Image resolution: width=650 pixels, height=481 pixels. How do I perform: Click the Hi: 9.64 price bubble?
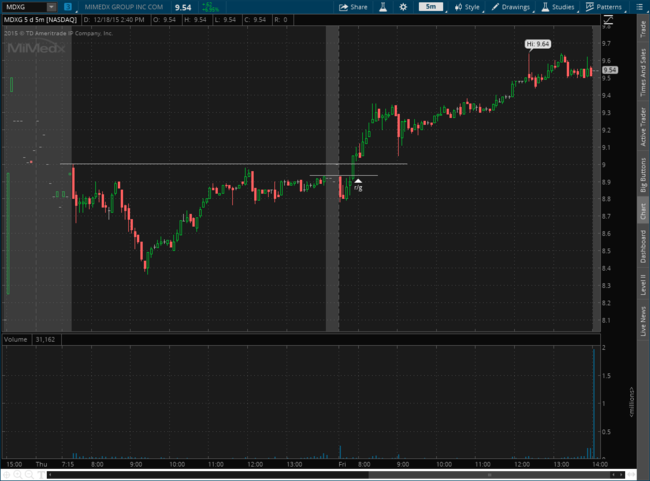tap(538, 44)
